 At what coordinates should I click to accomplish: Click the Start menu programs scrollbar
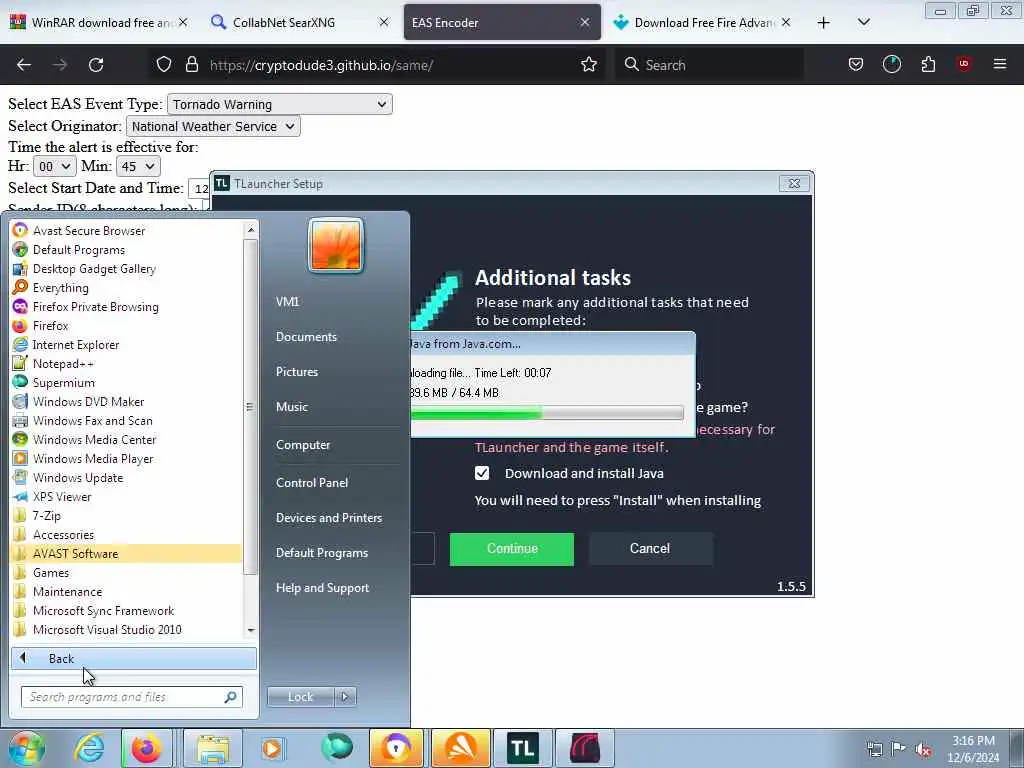[x=251, y=407]
